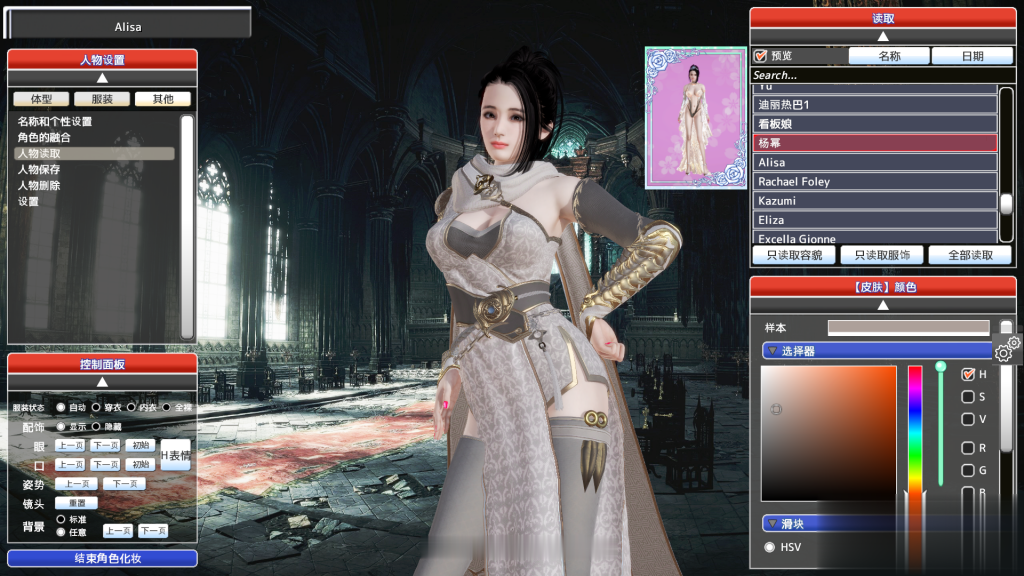Image resolution: width=1024 pixels, height=576 pixels.
Task: Collapse the 滑块 section
Action: 773,523
